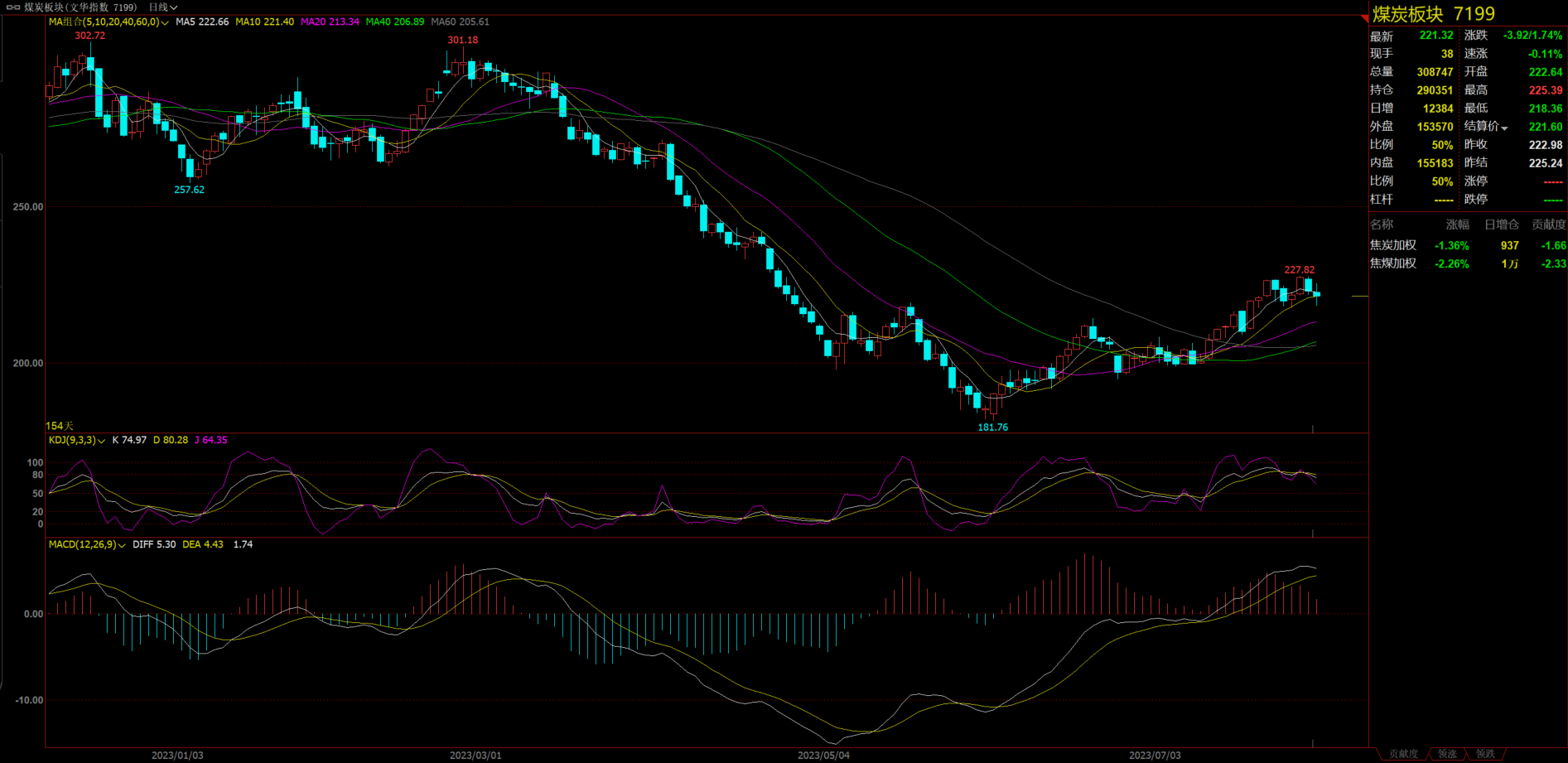Click the 名称 column header

[x=1382, y=225]
